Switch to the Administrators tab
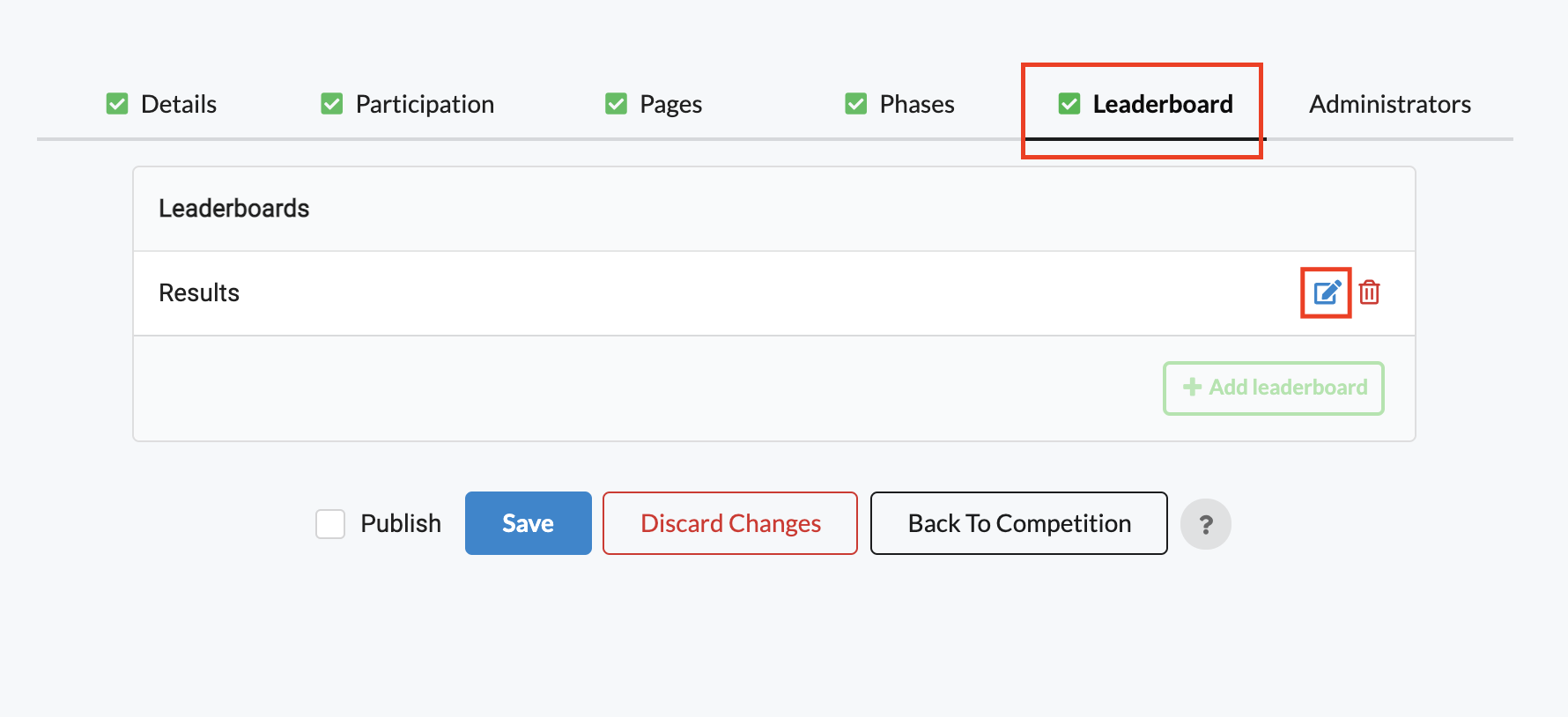Image resolution: width=1568 pixels, height=717 pixels. click(1390, 103)
